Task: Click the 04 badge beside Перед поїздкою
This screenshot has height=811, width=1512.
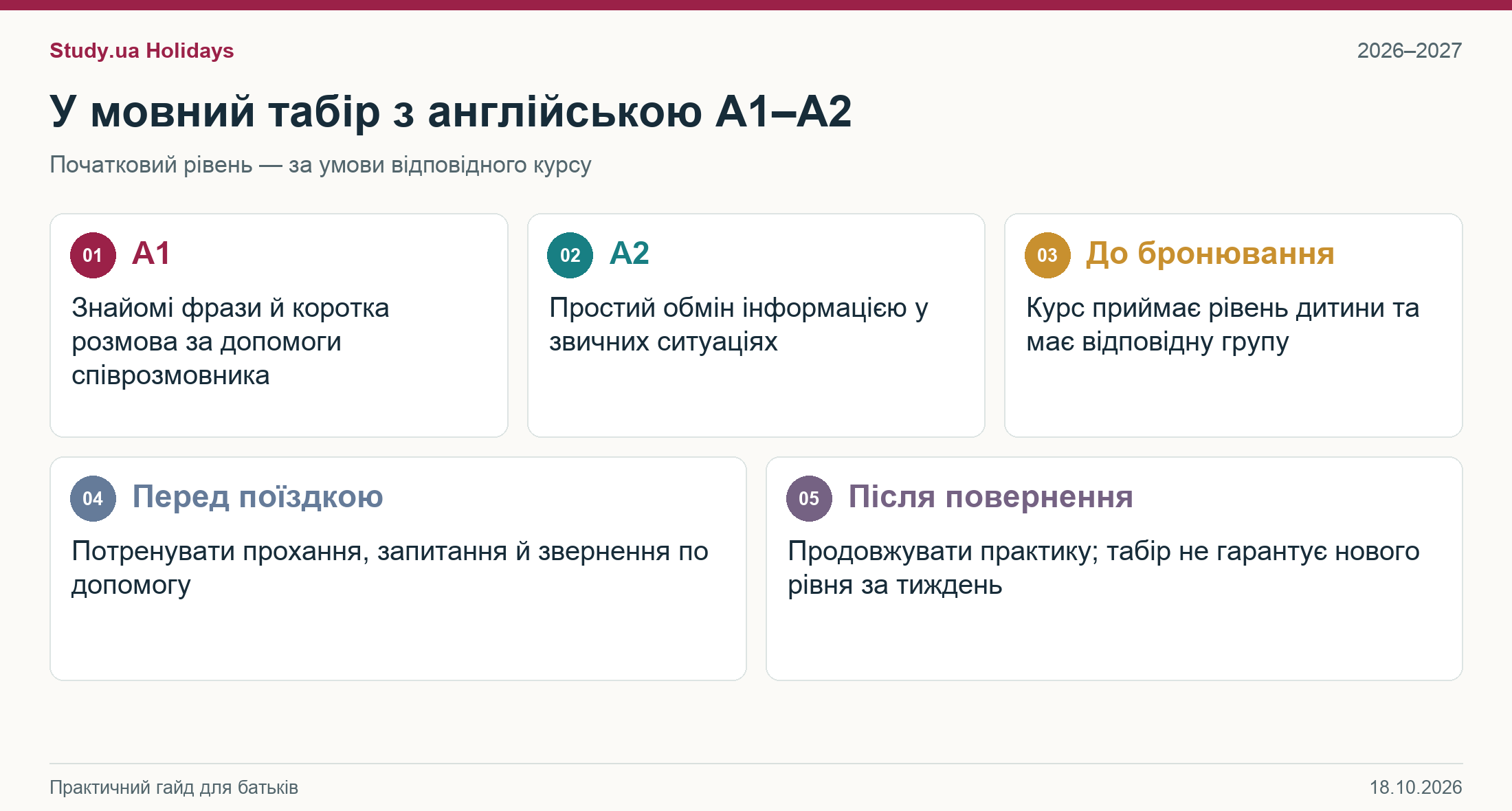Action: pos(93,498)
